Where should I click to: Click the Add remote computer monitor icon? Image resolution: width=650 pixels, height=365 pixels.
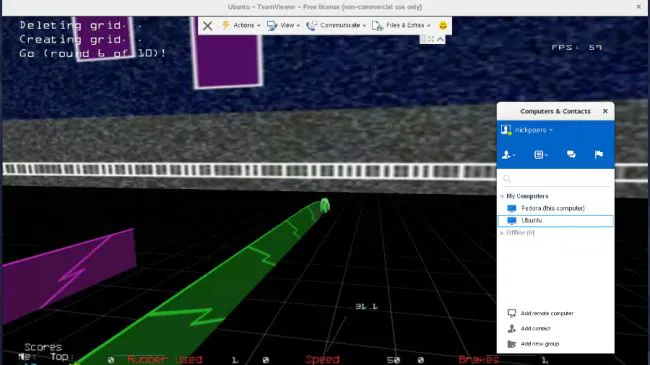[x=512, y=313]
